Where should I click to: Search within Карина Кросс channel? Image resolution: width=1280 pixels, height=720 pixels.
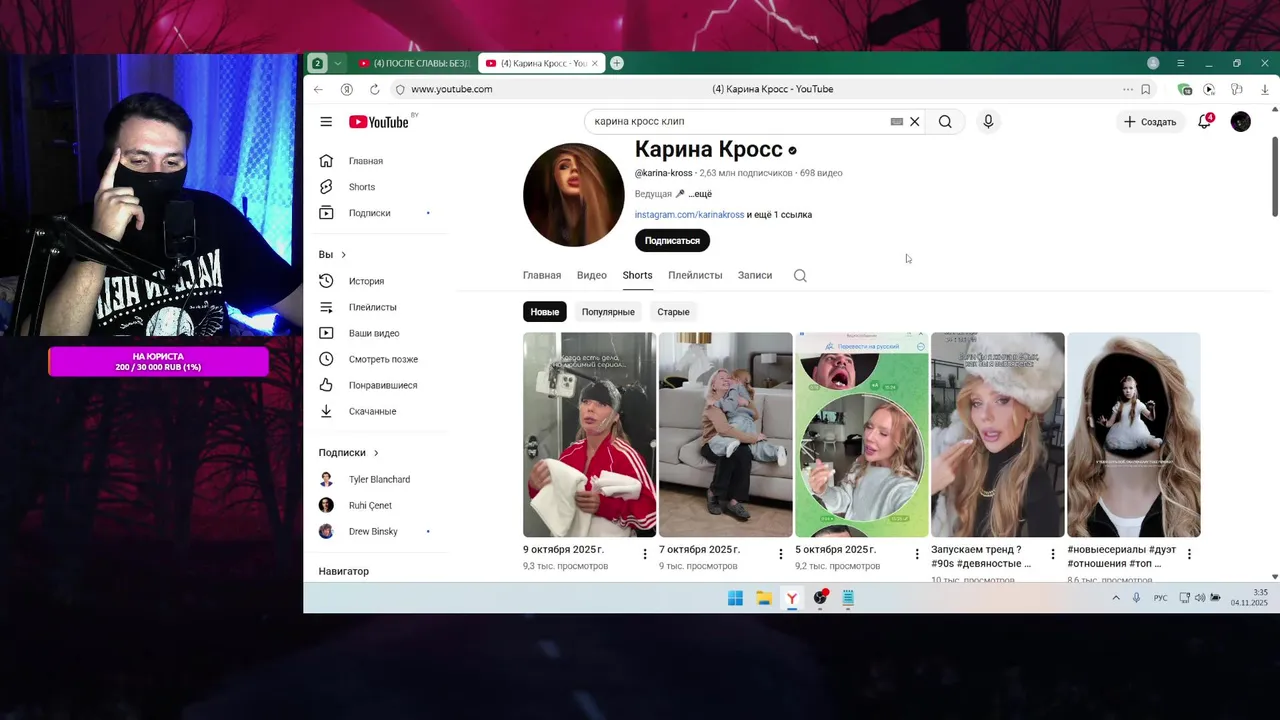[800, 276]
